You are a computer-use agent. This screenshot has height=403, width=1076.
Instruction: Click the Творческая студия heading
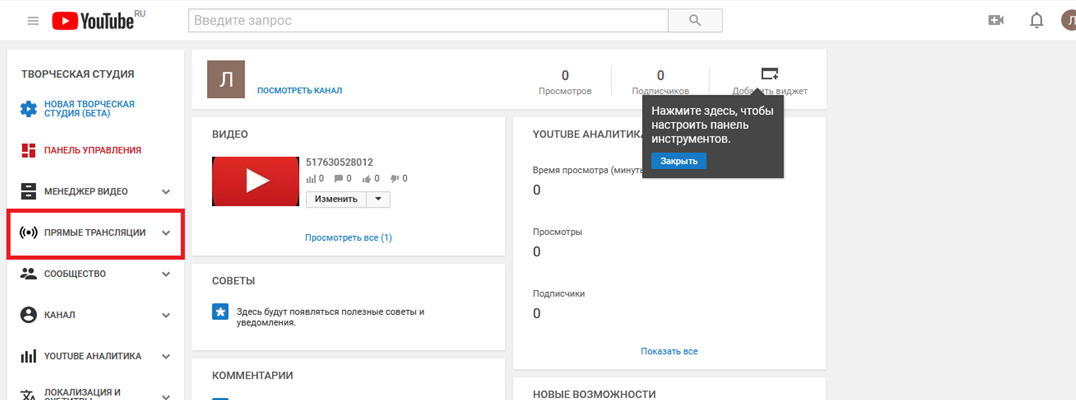click(x=78, y=74)
